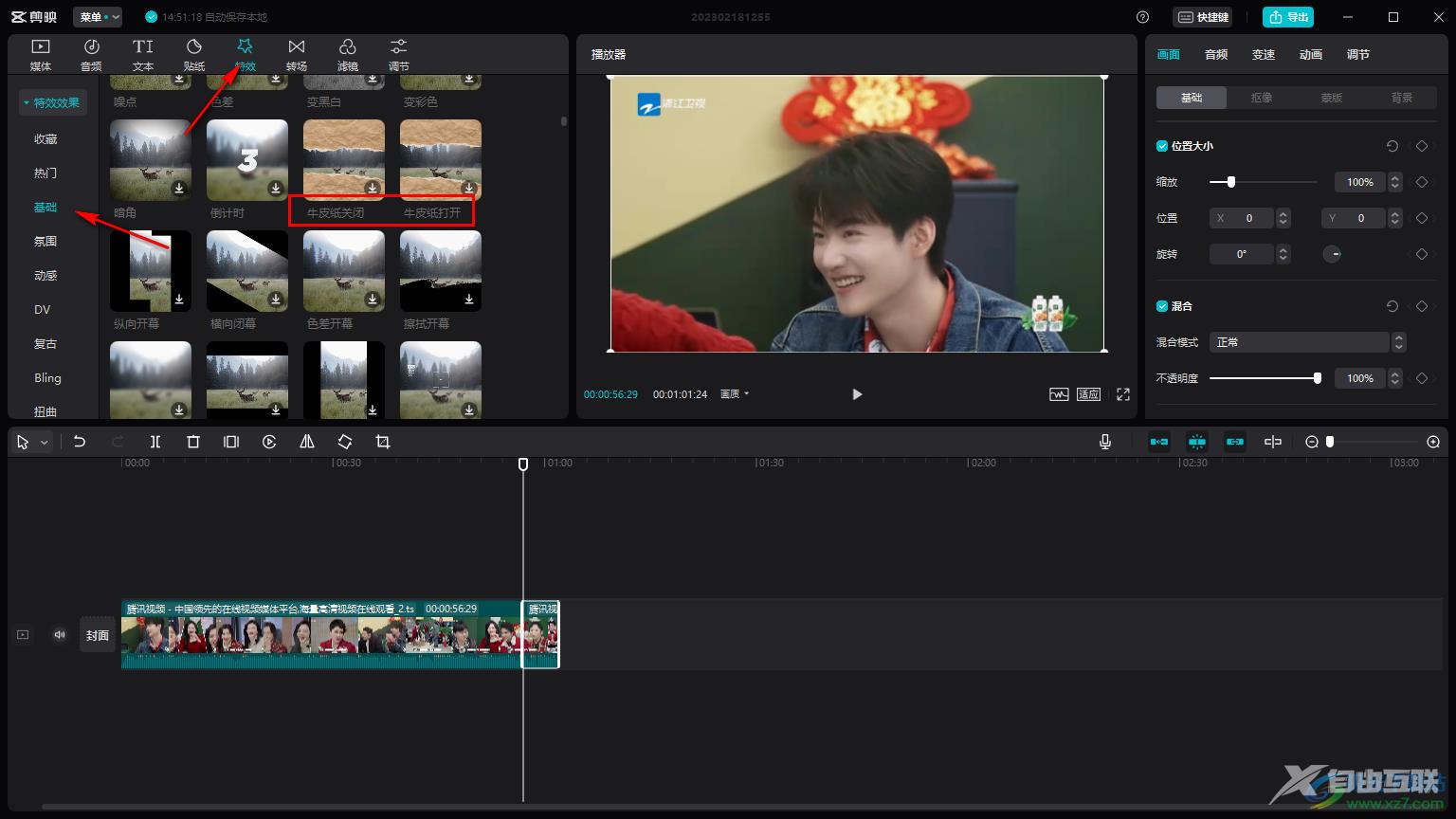The width and height of the screenshot is (1456, 819).
Task: Mute the main track audio
Action: (60, 635)
